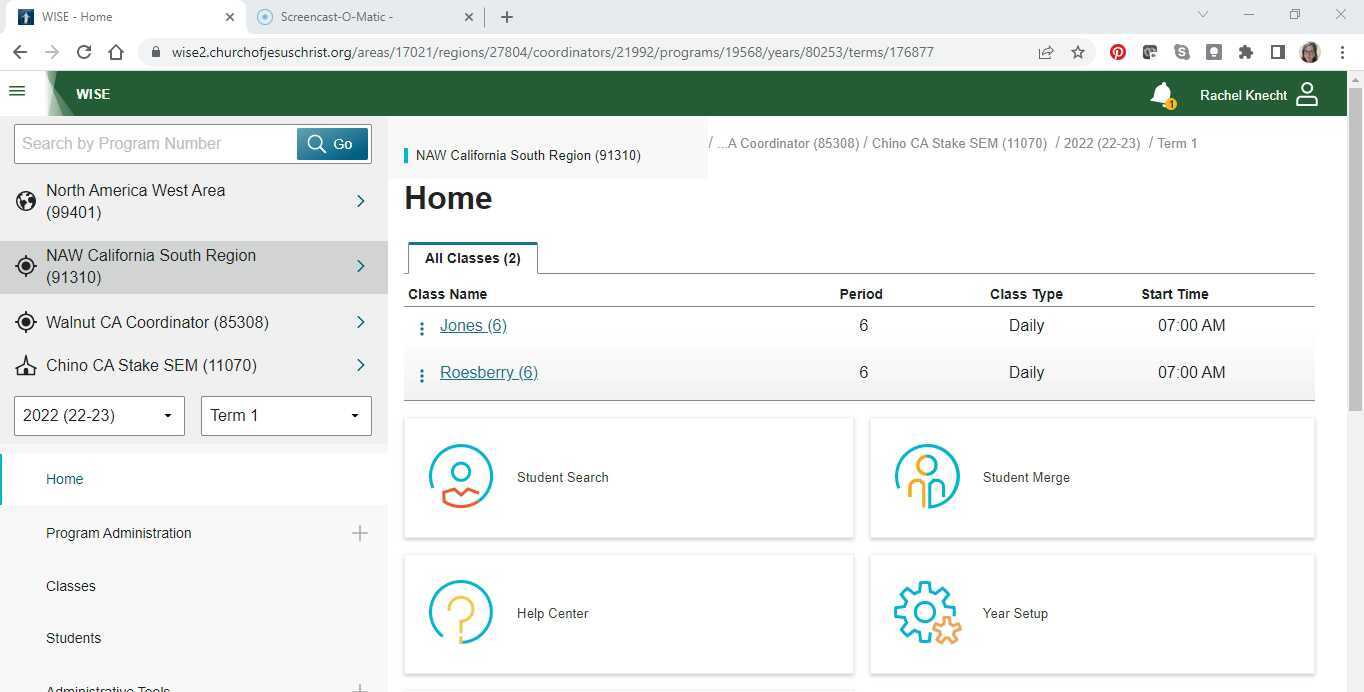The image size is (1364, 692).
Task: Click the Search by Program Number field
Action: click(x=155, y=144)
